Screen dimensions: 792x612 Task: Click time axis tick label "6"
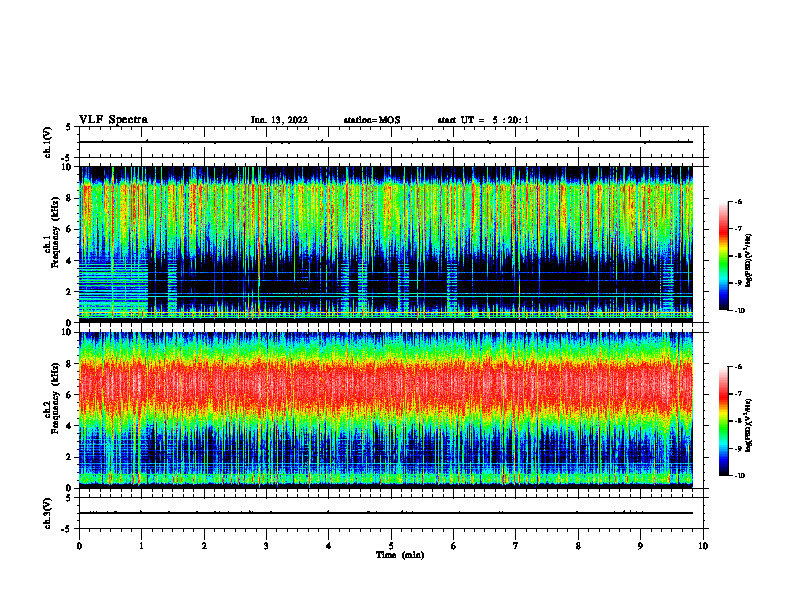[x=454, y=546]
